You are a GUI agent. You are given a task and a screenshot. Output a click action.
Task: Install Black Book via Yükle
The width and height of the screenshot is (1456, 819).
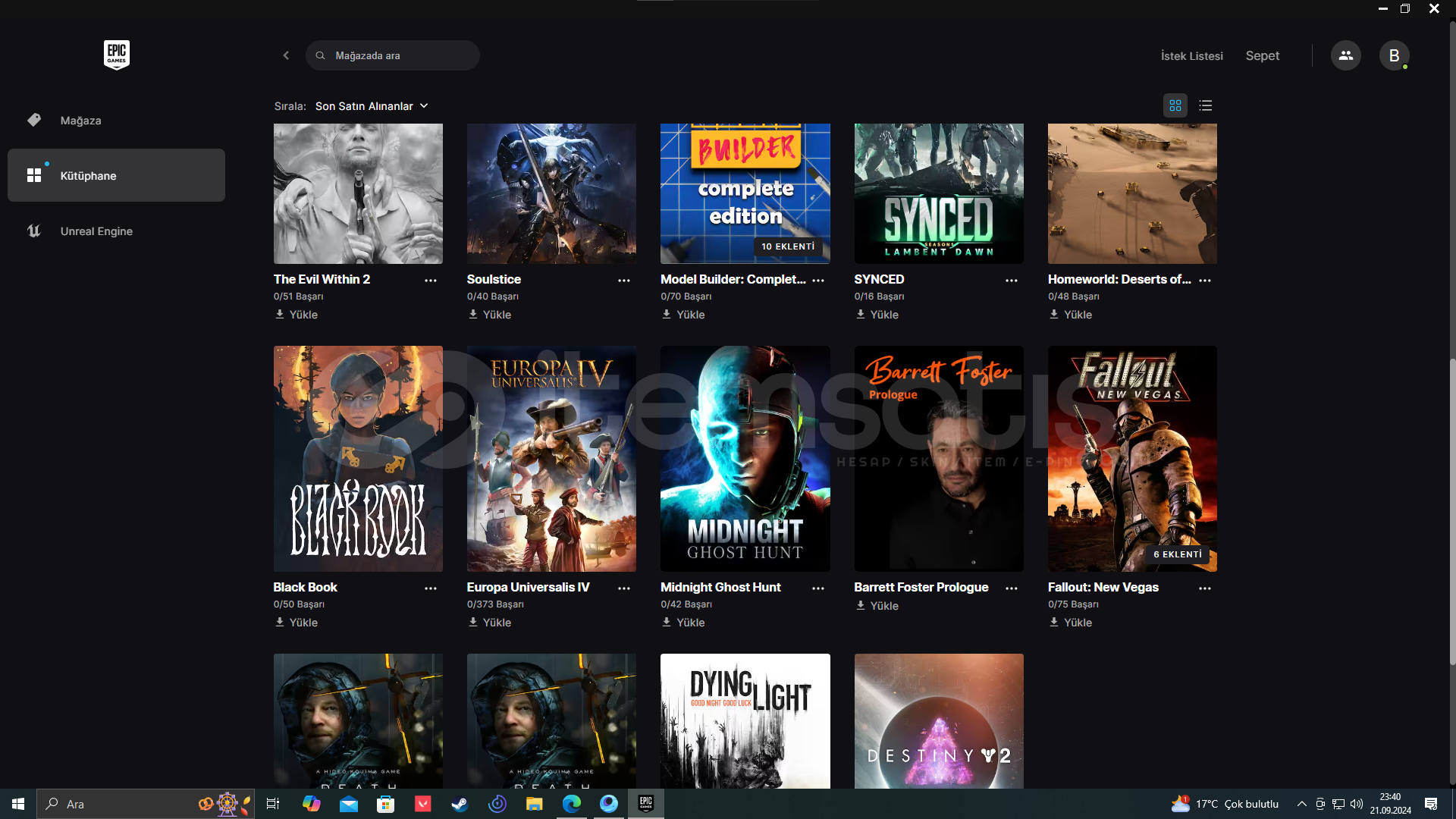click(297, 622)
